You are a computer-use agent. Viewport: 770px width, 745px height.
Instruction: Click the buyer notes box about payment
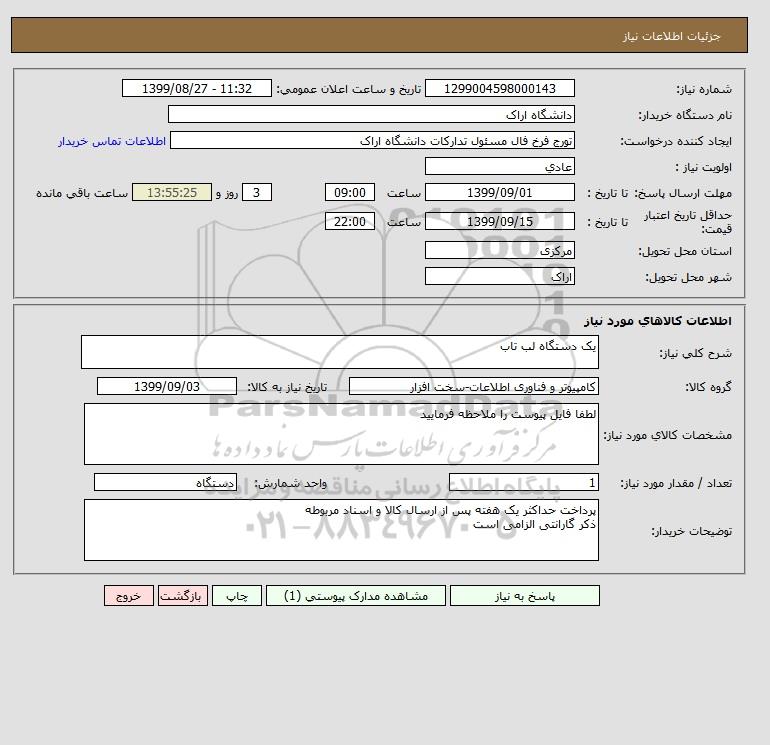click(x=341, y=530)
